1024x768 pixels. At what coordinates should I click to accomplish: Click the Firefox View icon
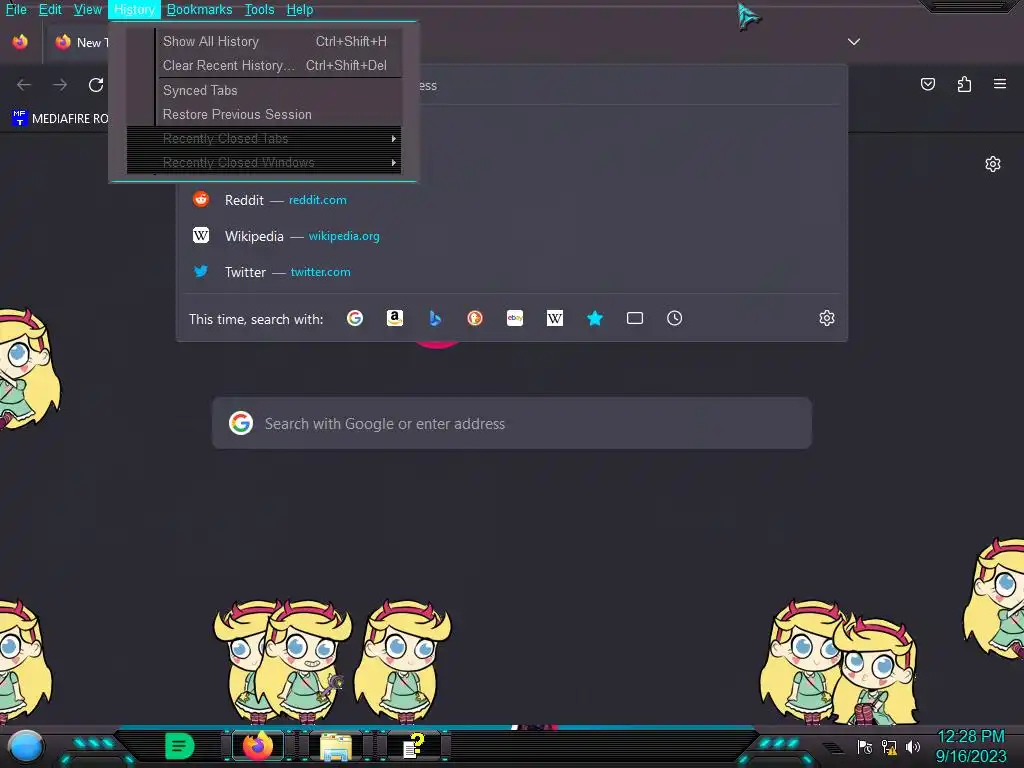[20, 42]
